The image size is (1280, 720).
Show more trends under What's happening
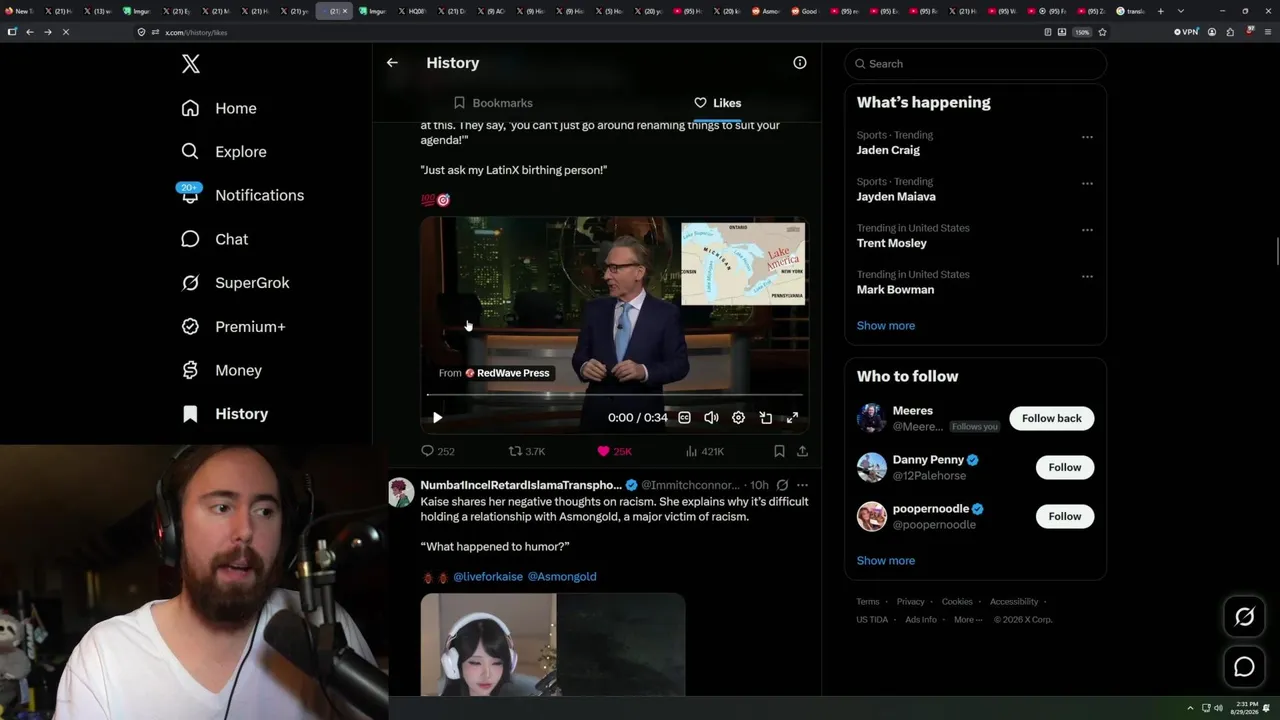click(886, 326)
